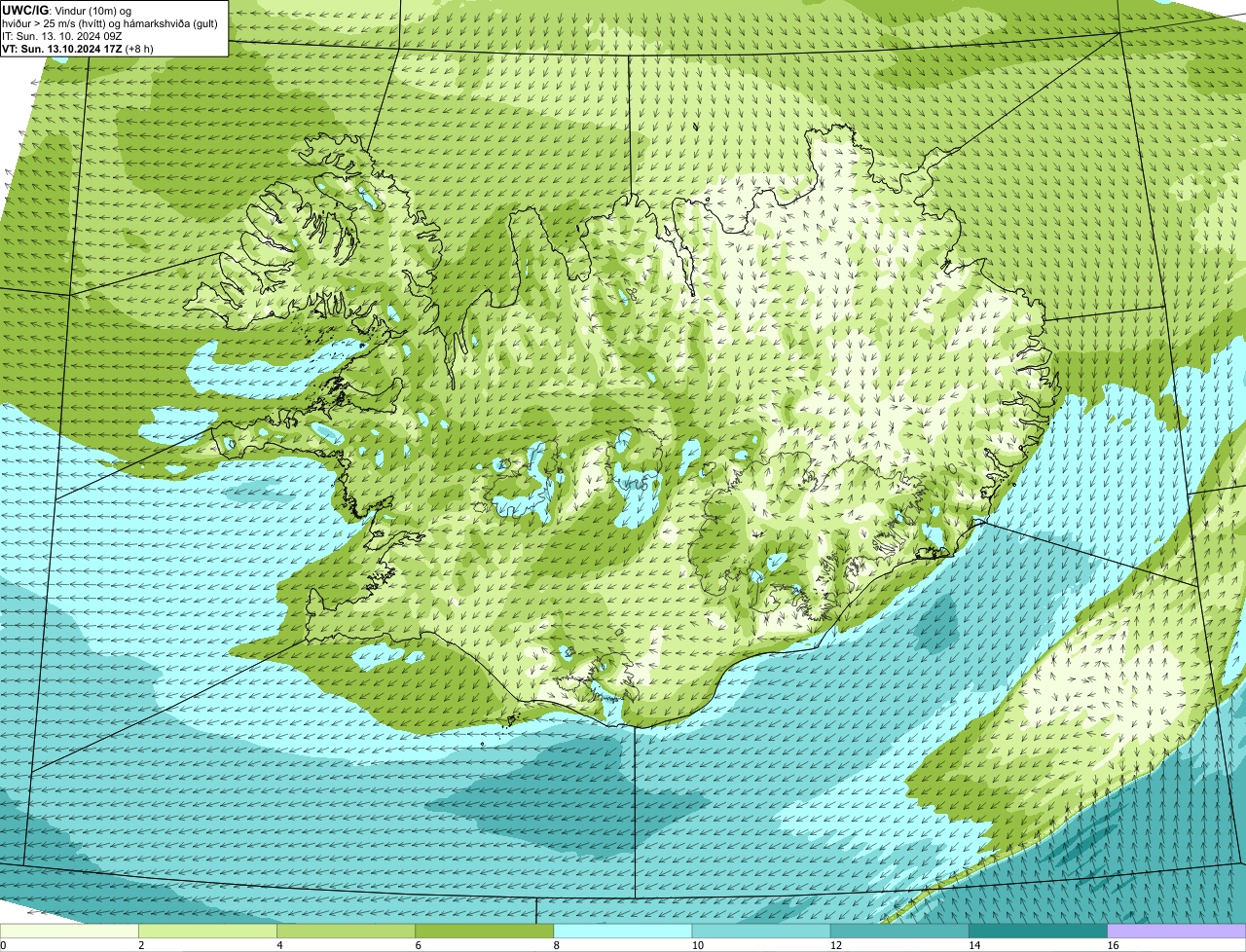Click the legend scale label '16'
1246x952 pixels.
click(1113, 945)
